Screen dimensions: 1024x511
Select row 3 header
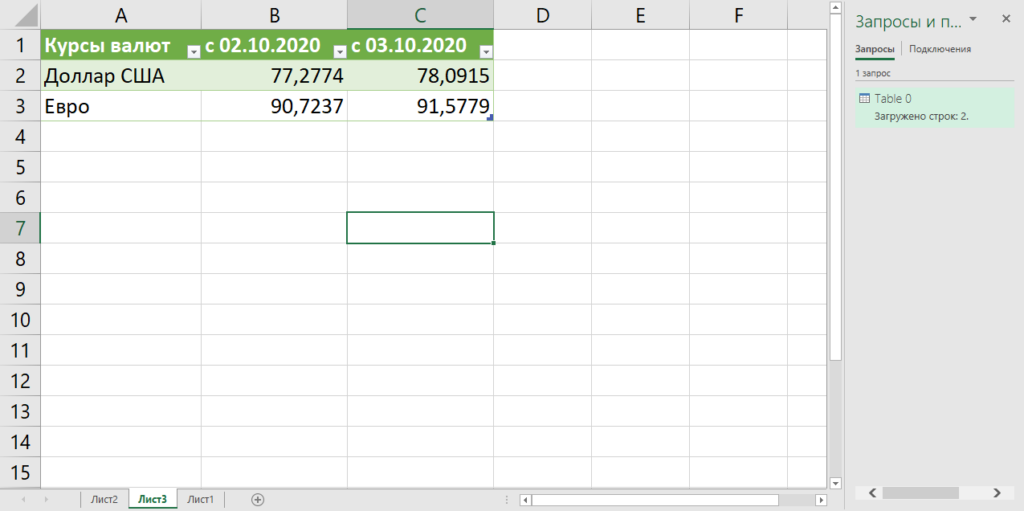[20, 106]
